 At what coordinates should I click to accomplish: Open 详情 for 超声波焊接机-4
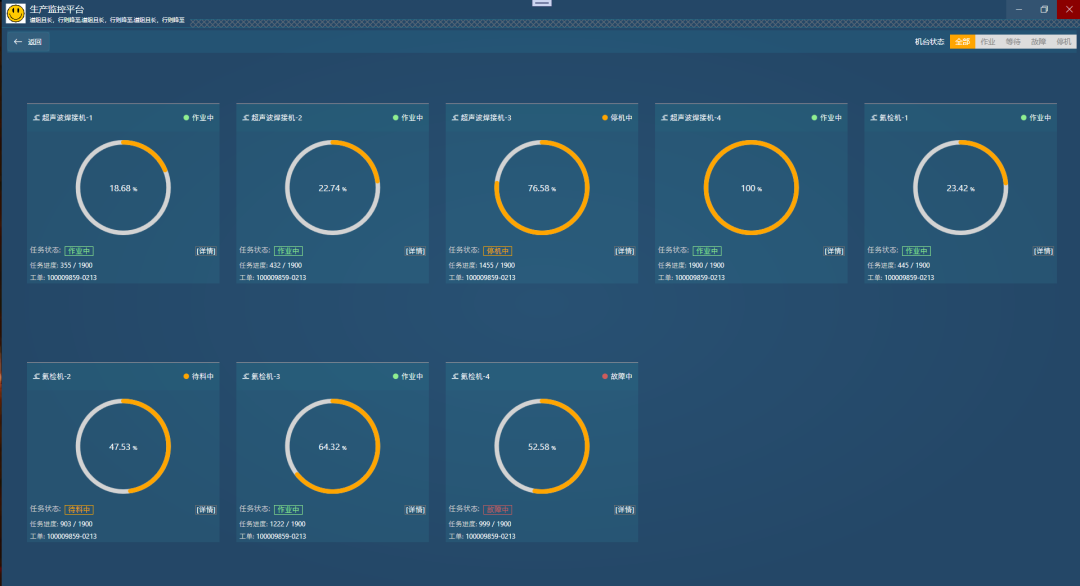pyautogui.click(x=834, y=251)
